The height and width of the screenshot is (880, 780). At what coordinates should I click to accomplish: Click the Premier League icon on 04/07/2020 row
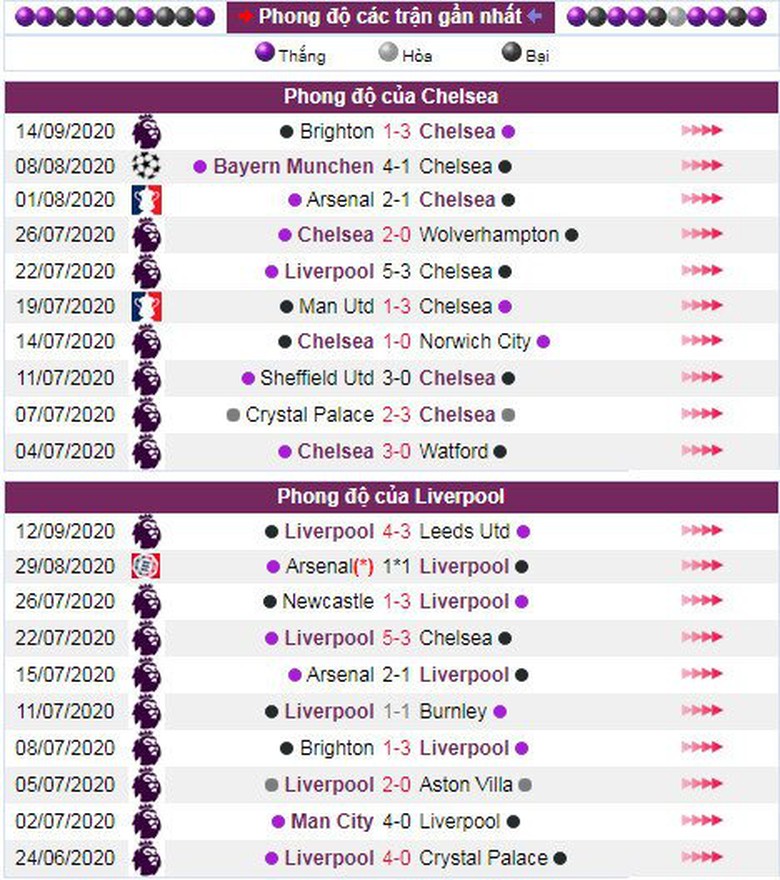click(x=147, y=451)
